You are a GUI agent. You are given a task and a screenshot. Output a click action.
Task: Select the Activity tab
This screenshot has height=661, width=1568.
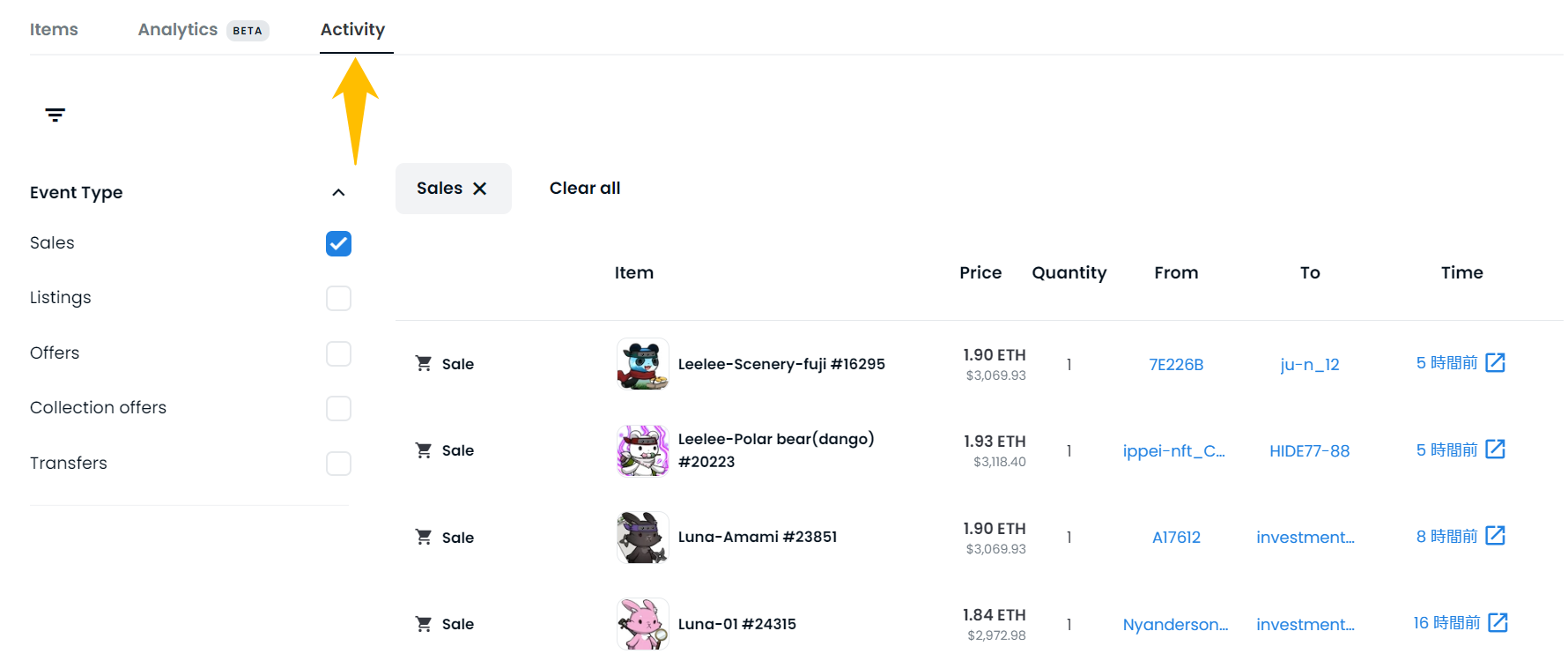point(353,29)
